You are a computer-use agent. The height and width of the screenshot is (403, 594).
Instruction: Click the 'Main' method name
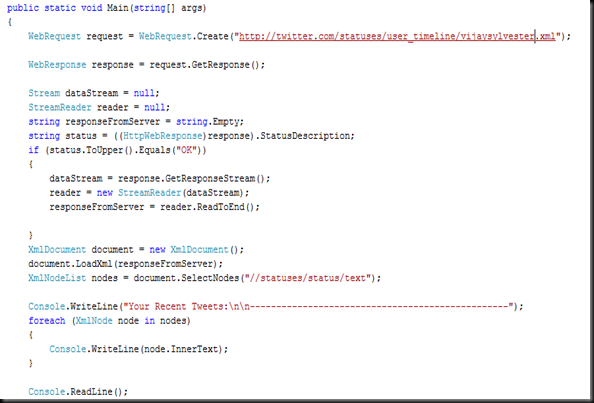(117, 8)
